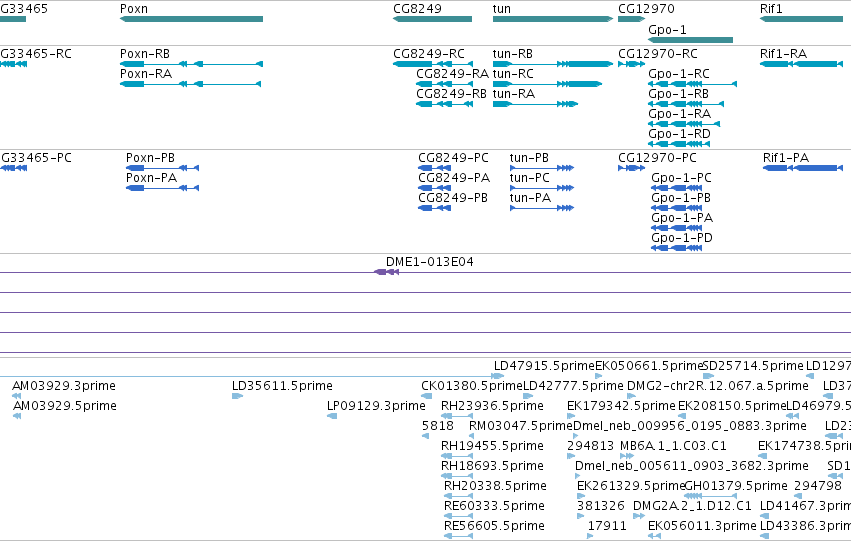Click feature DMG2A.2_1.D12.C1
The width and height of the screenshot is (851, 541).
(639, 516)
